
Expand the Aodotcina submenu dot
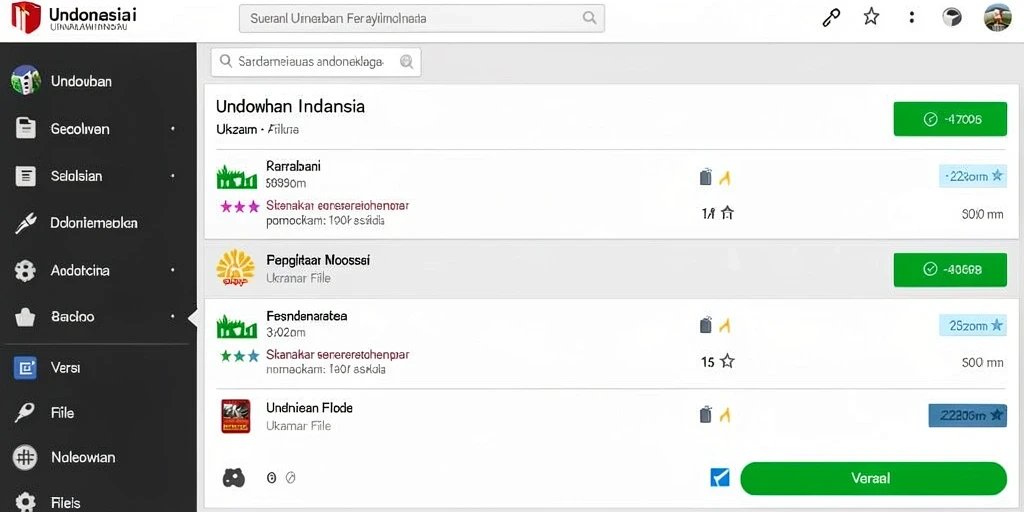pos(172,270)
